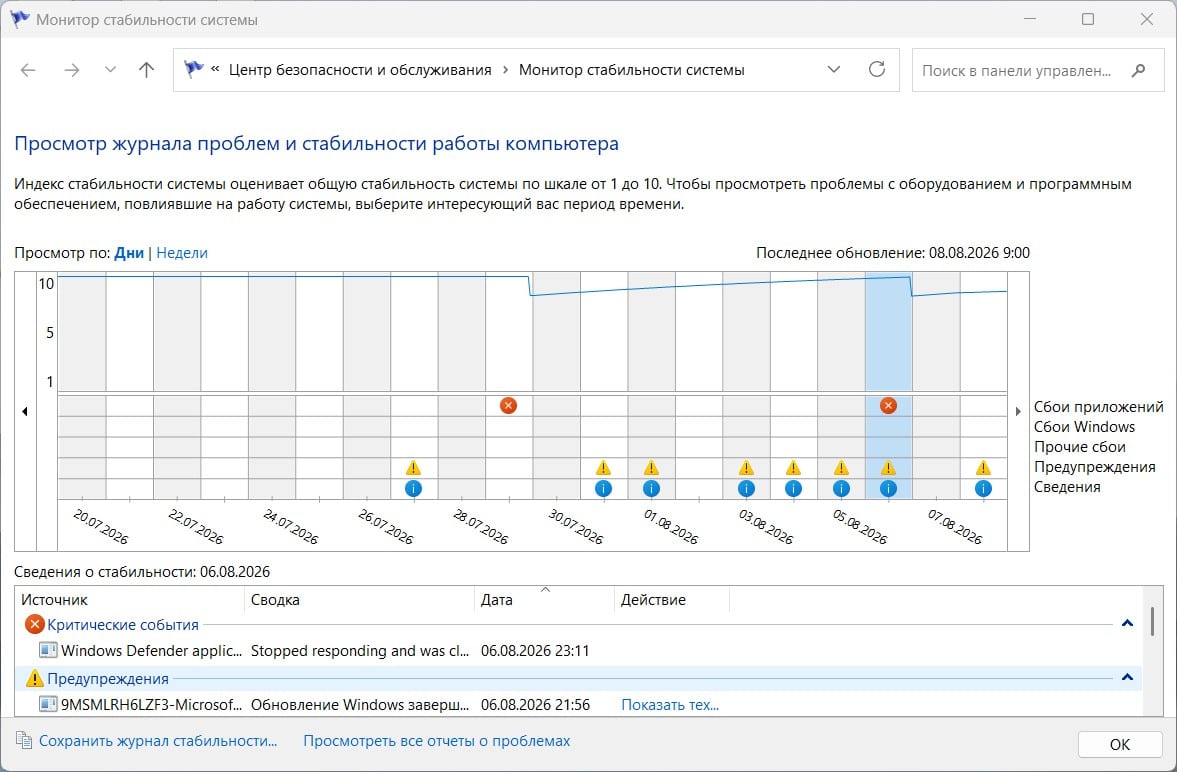Click the application failure icon on 29.07.2026
This screenshot has width=1177, height=772.
tap(508, 406)
